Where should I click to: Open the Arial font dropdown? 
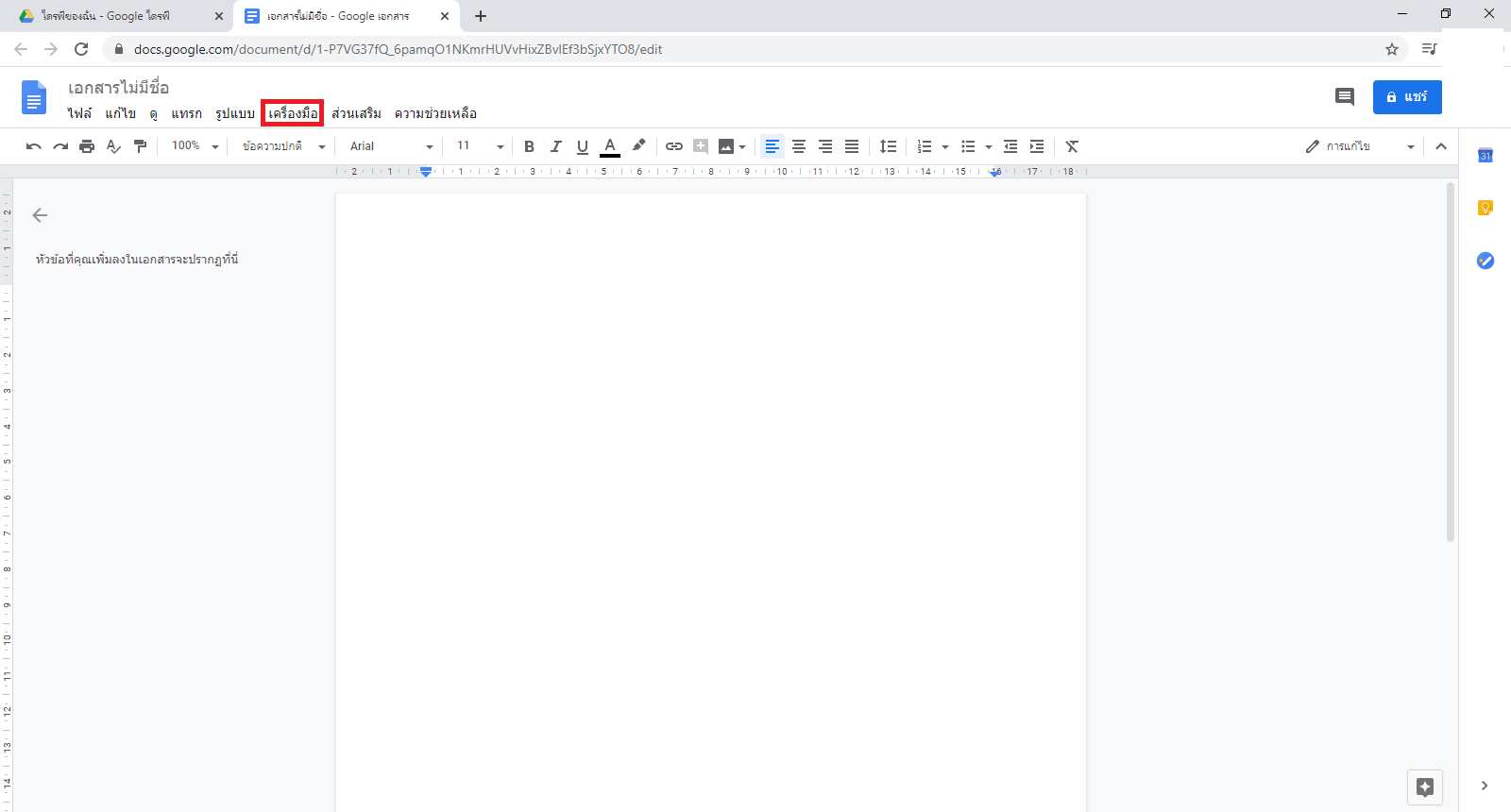coord(391,146)
